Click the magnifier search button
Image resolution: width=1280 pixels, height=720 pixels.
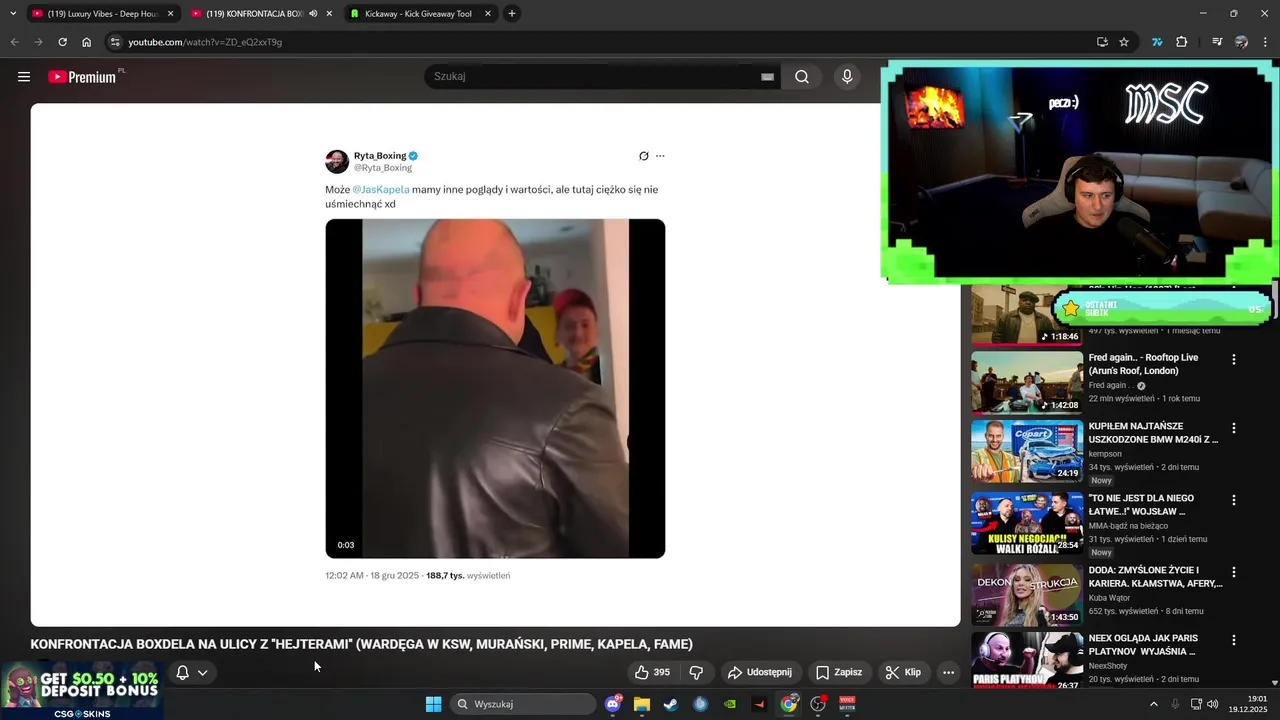coord(802,77)
